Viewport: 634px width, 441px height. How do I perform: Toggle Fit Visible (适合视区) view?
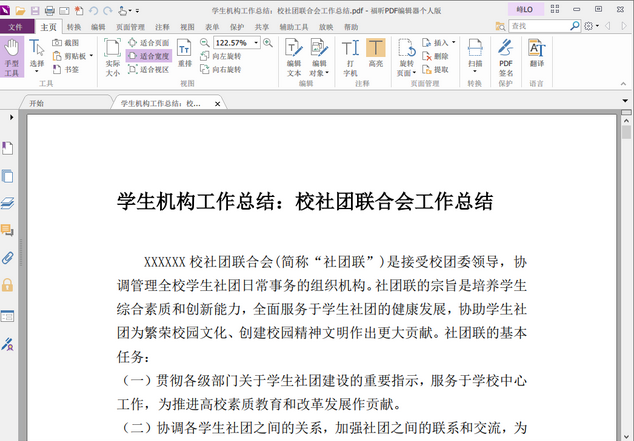coord(149,70)
